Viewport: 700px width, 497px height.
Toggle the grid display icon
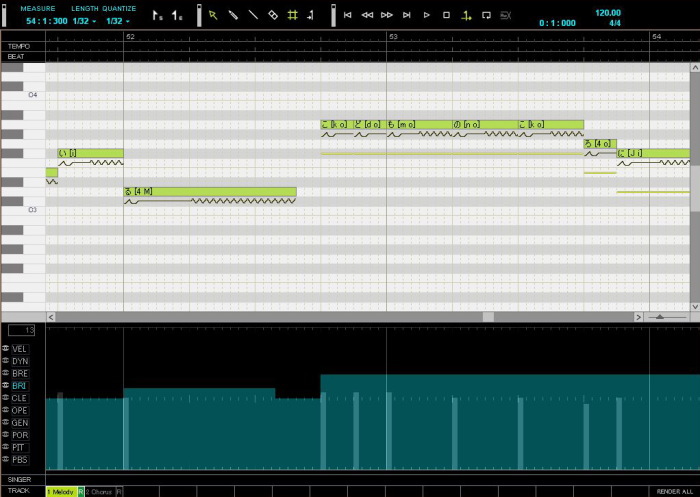coord(292,15)
